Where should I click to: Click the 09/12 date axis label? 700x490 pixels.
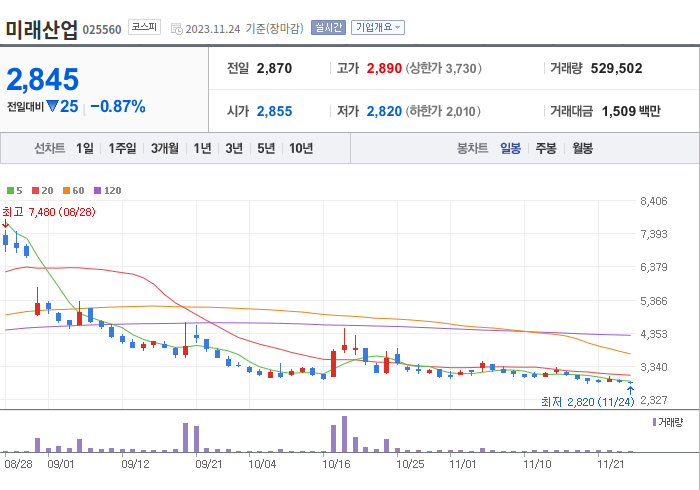coord(135,464)
